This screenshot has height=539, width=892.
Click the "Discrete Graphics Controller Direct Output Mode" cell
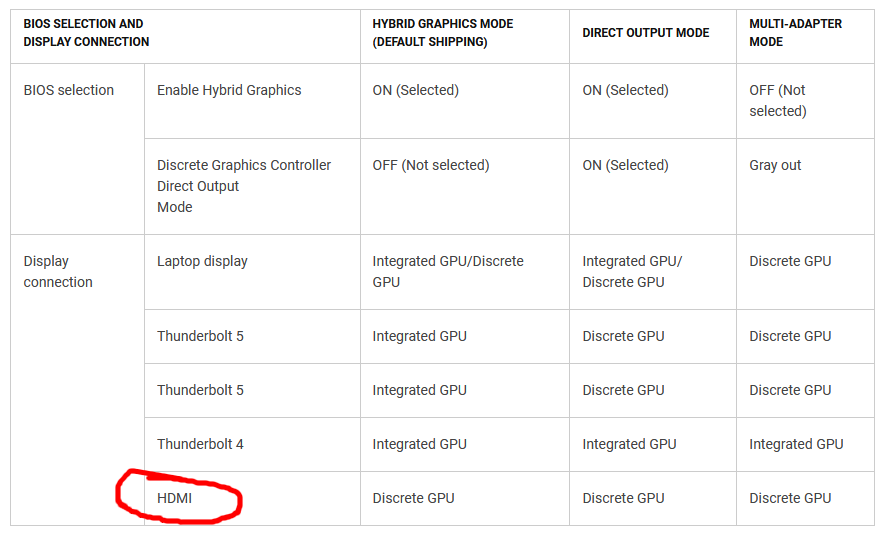[x=244, y=186]
